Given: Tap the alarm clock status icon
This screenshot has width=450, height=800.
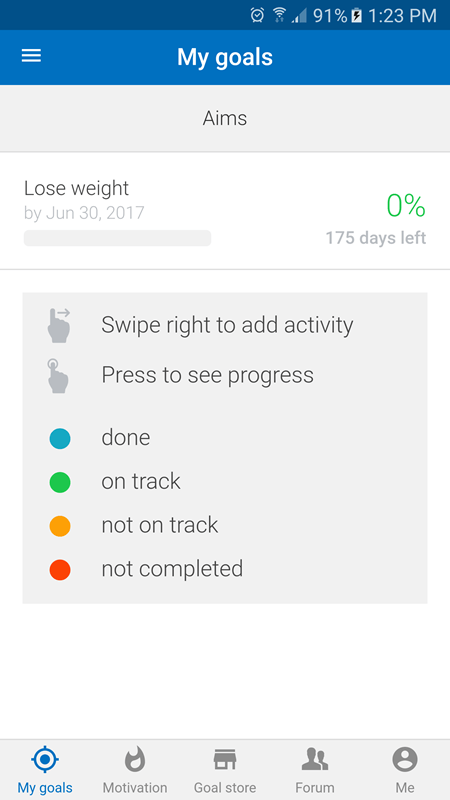Looking at the screenshot, I should [257, 15].
